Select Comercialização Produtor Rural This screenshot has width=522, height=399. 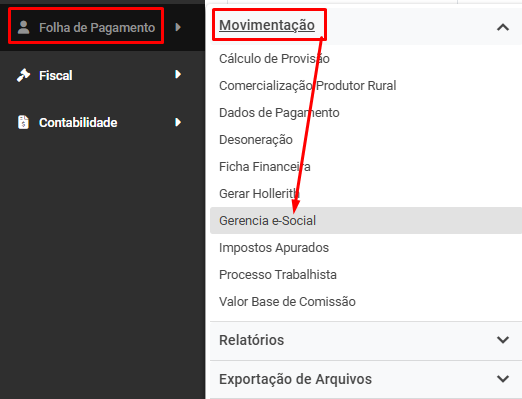308,86
